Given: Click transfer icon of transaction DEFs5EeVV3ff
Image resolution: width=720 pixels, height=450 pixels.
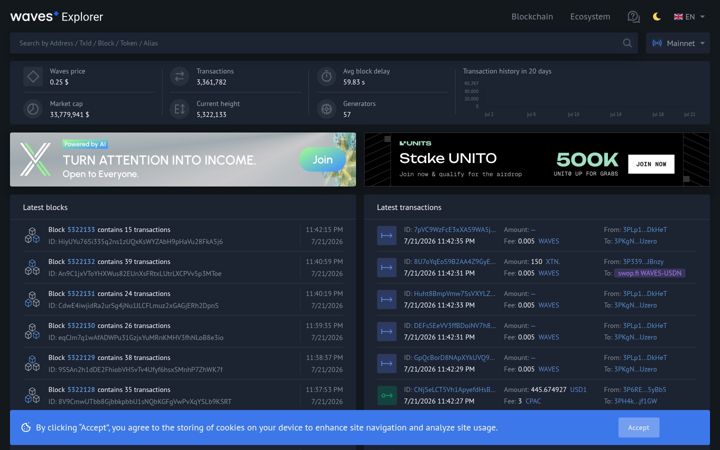Looking at the screenshot, I should [x=387, y=332].
